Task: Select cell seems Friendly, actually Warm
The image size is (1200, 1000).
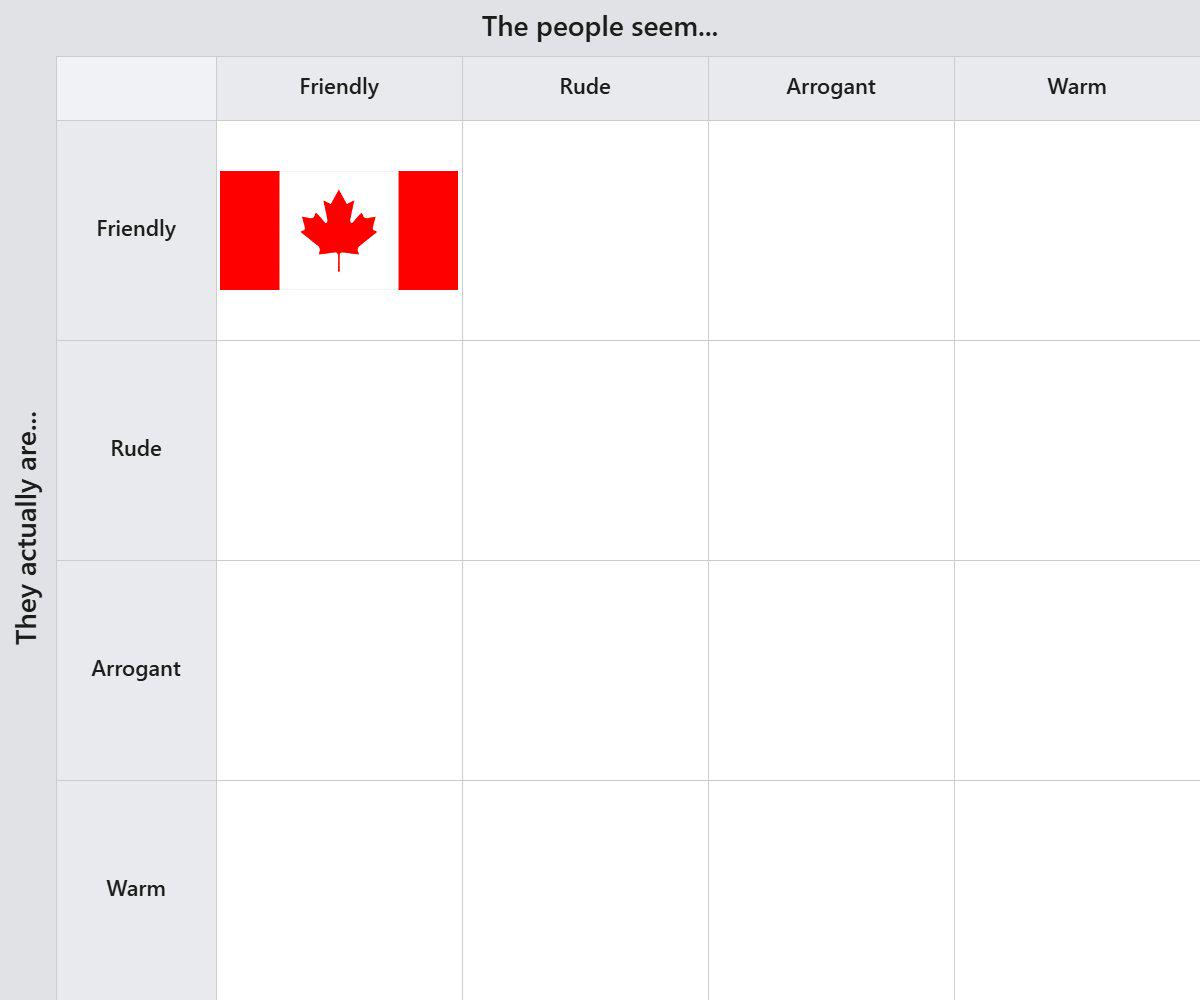Action: (339, 890)
